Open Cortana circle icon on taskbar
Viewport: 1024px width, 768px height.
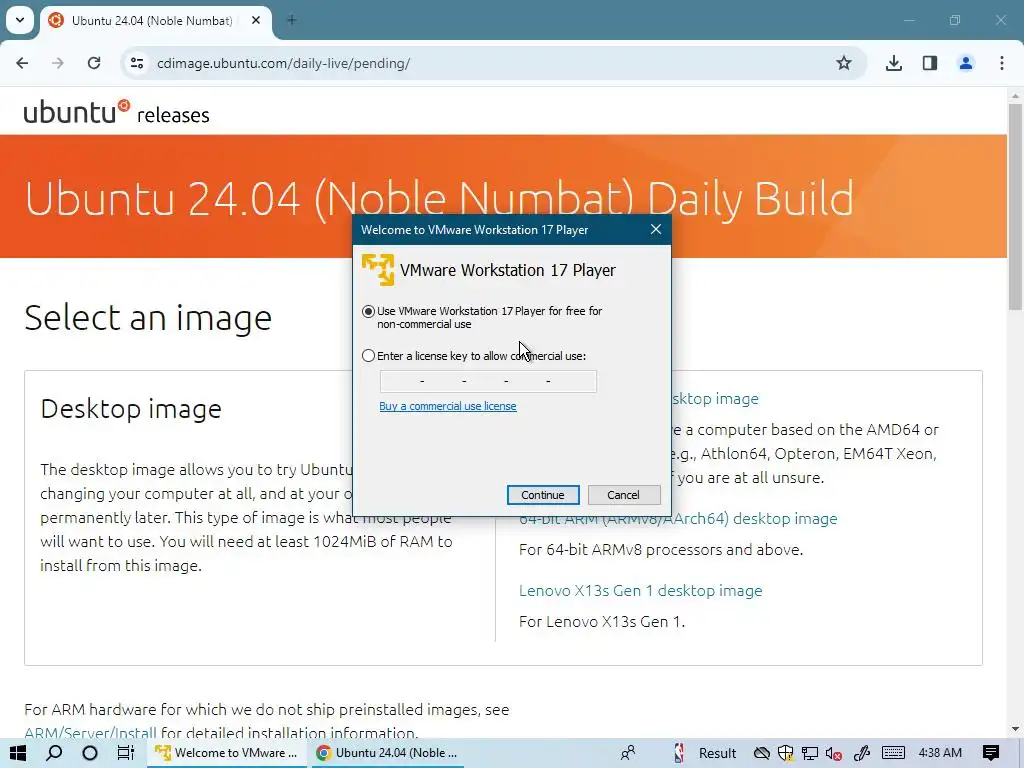click(90, 753)
